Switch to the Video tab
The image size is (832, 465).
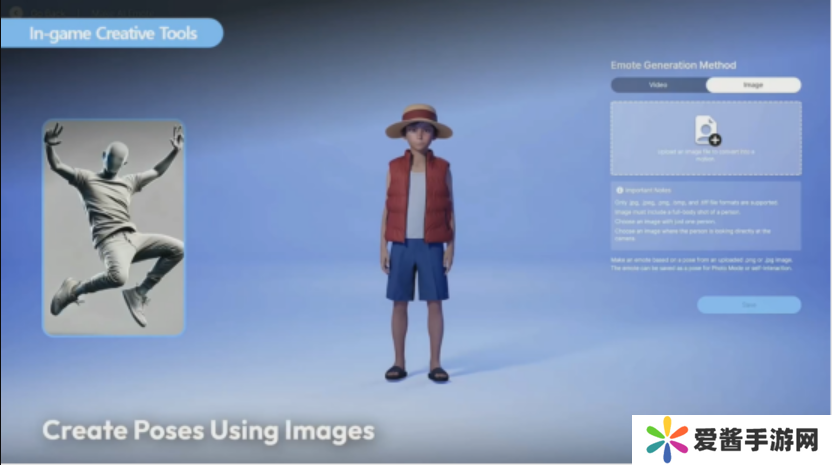click(x=658, y=85)
